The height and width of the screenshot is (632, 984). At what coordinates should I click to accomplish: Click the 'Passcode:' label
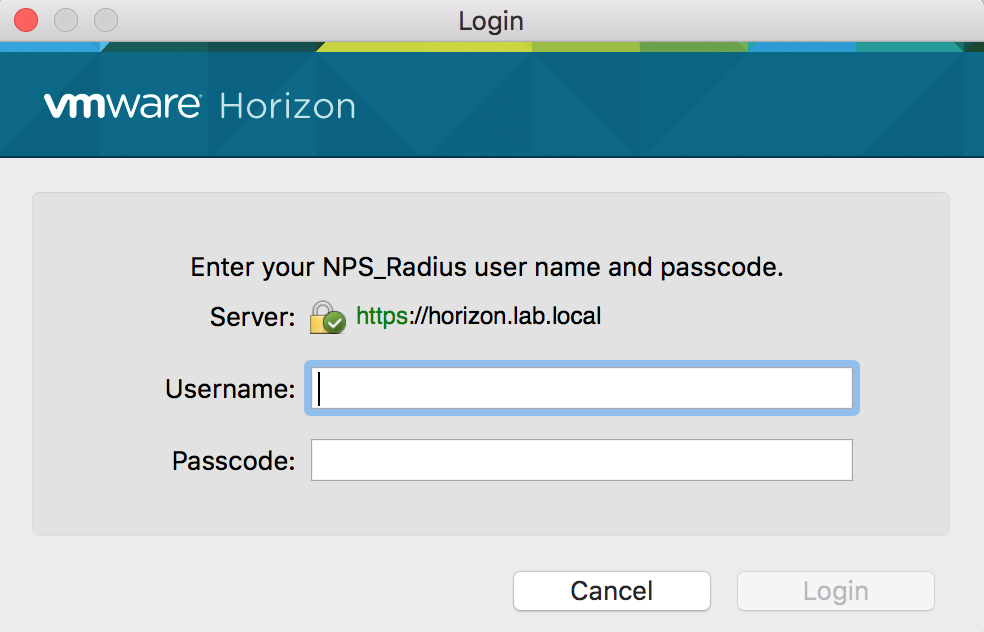pos(233,461)
